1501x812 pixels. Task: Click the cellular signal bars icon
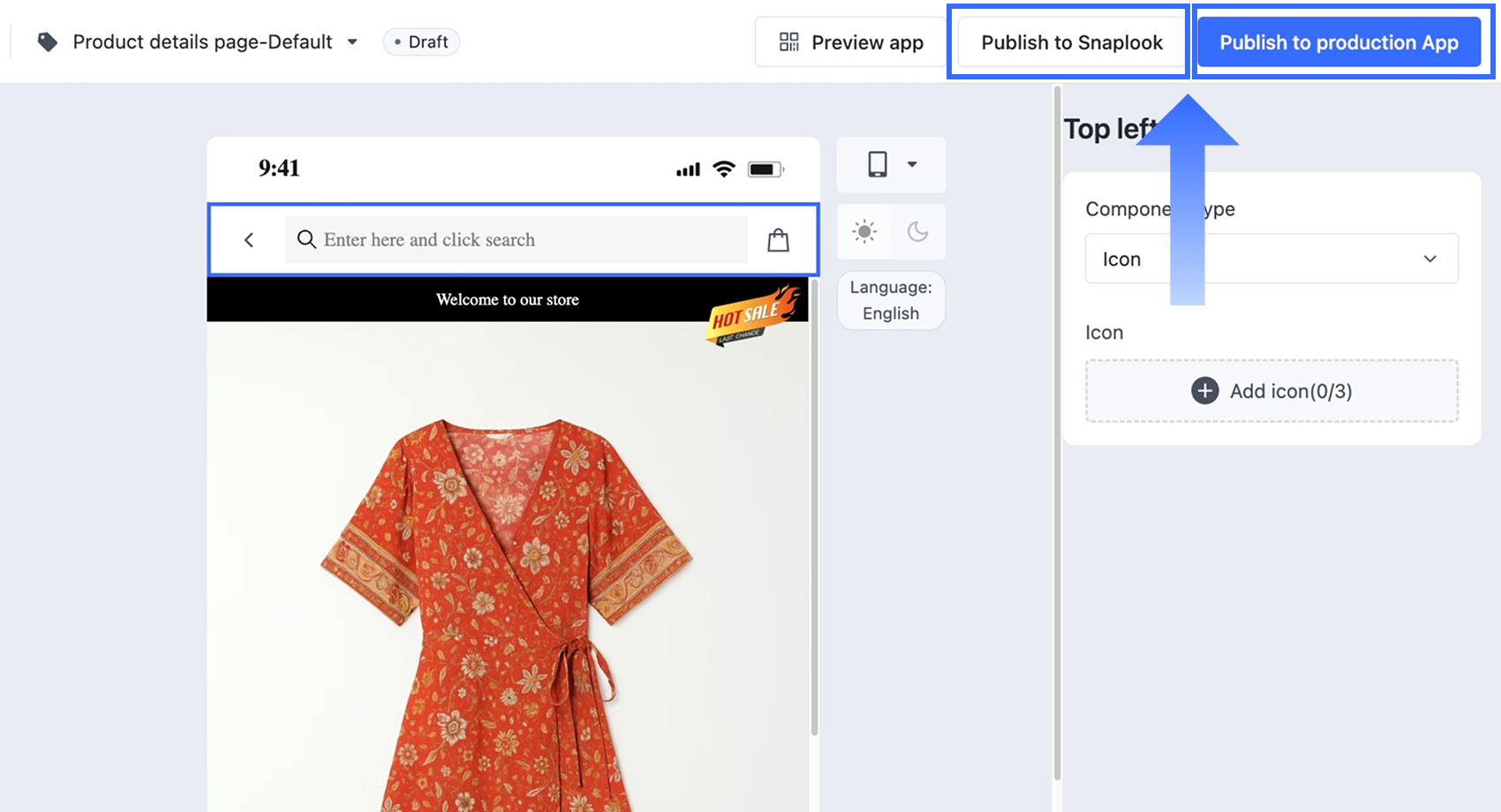point(688,169)
